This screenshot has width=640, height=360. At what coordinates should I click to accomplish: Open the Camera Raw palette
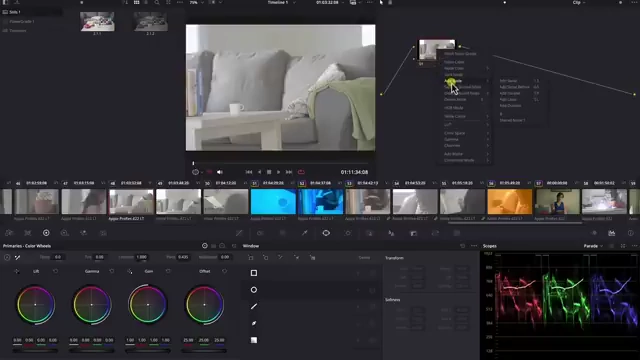pyautogui.click(x=9, y=233)
